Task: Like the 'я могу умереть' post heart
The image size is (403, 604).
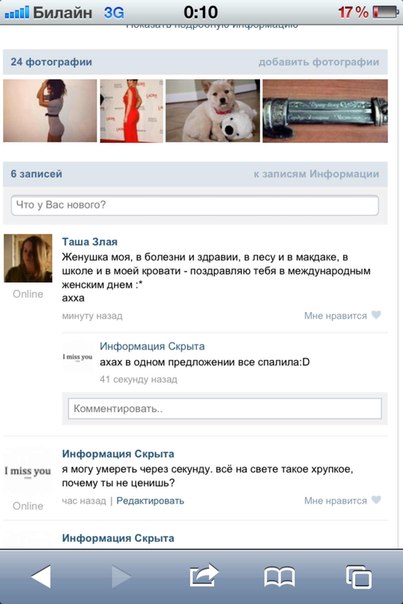Action: pyautogui.click(x=376, y=500)
